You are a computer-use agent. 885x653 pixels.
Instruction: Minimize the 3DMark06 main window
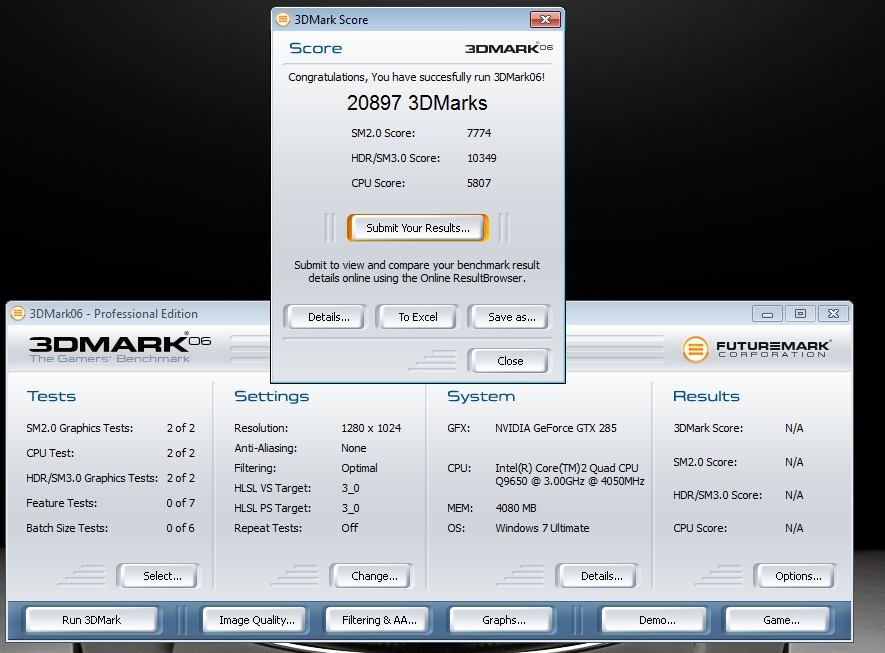(x=767, y=314)
